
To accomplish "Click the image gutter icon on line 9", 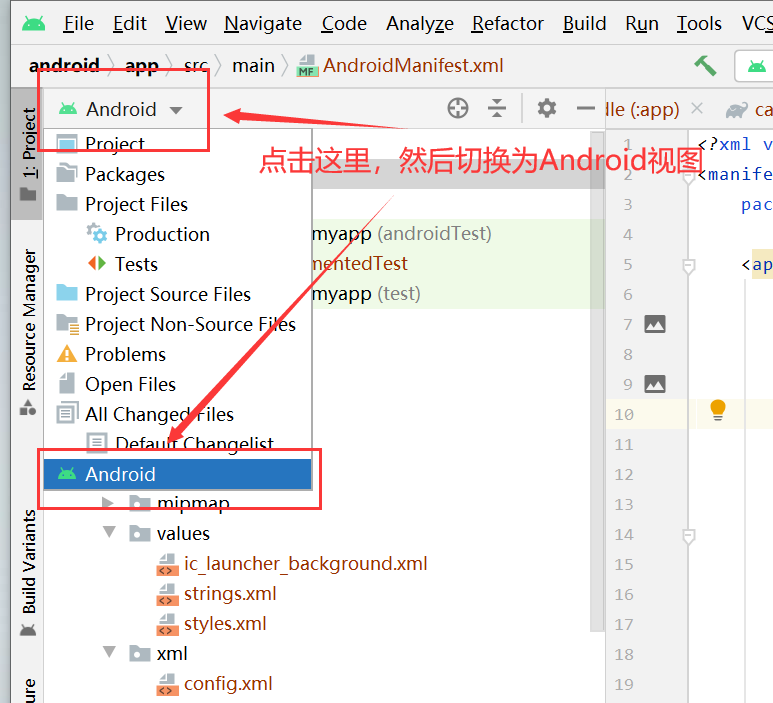I will click(655, 384).
